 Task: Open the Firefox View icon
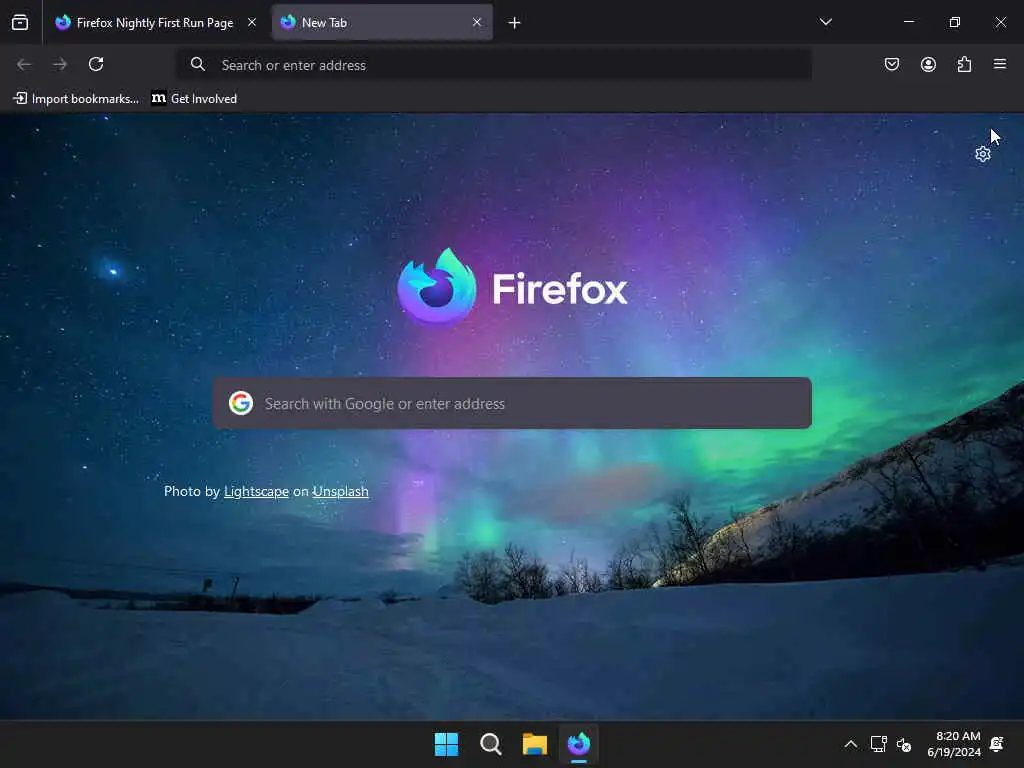(x=20, y=23)
